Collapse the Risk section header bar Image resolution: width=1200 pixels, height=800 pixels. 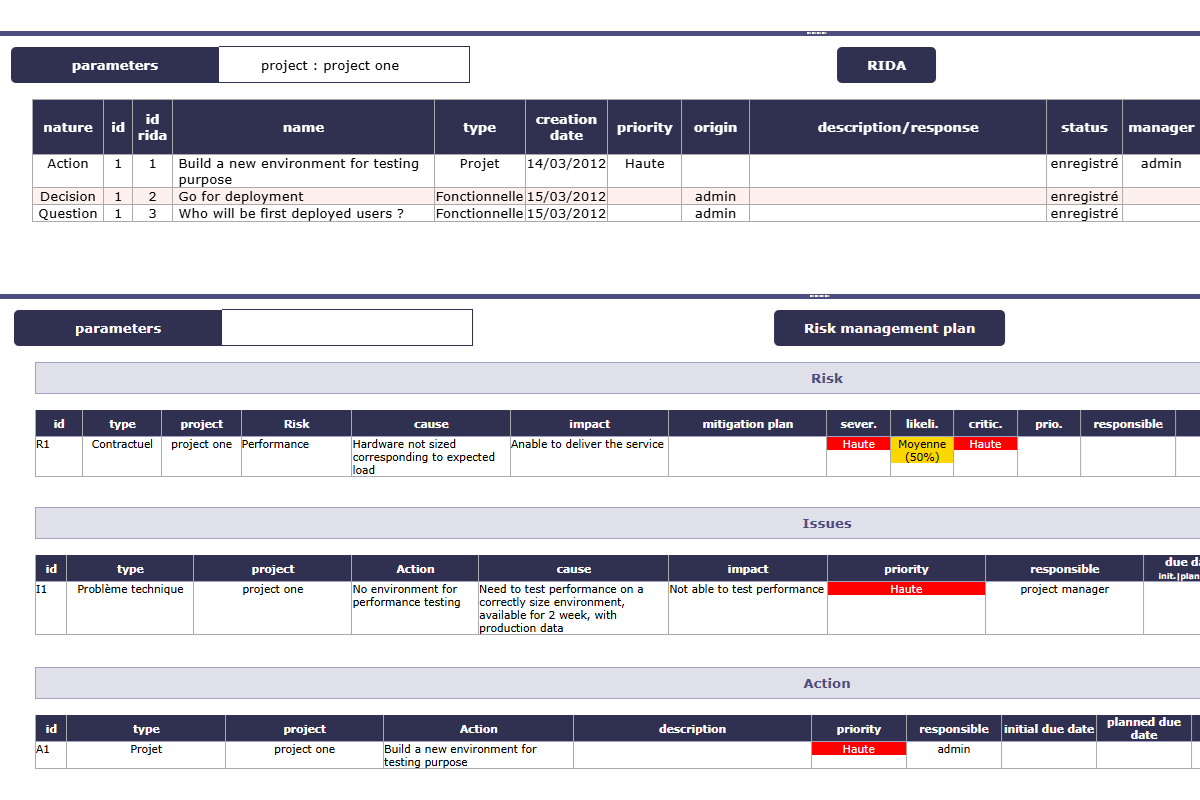(x=618, y=378)
